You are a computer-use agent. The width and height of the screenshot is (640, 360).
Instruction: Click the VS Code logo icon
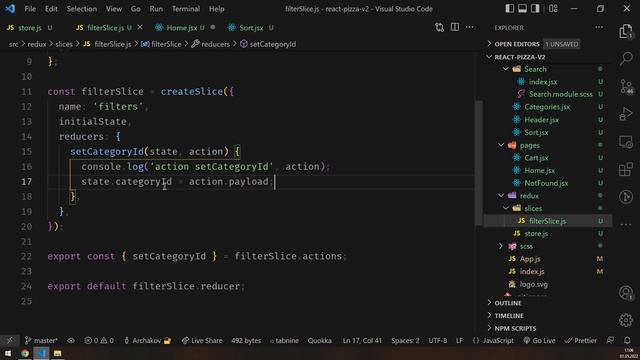[x=10, y=9]
